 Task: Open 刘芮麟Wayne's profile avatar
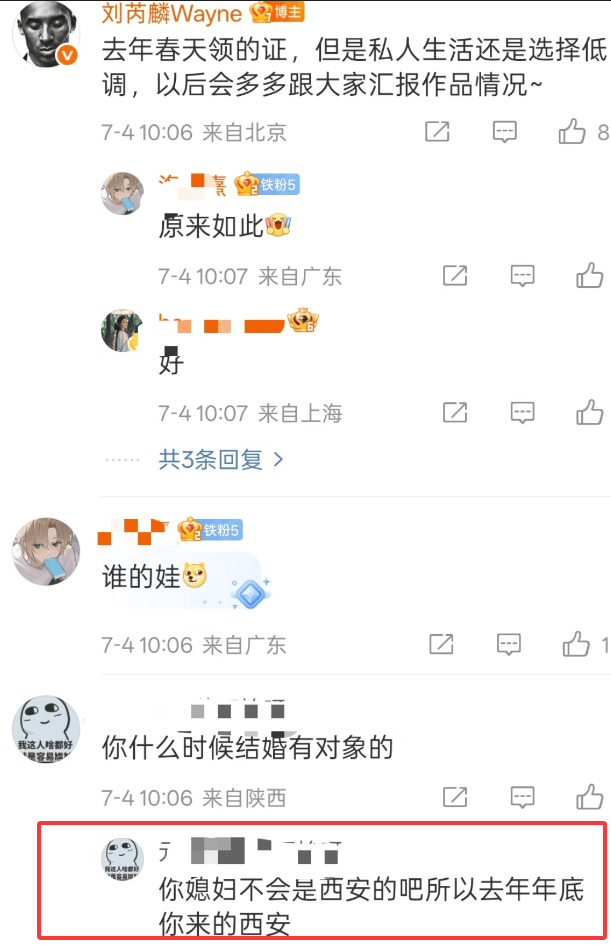pyautogui.click(x=46, y=33)
